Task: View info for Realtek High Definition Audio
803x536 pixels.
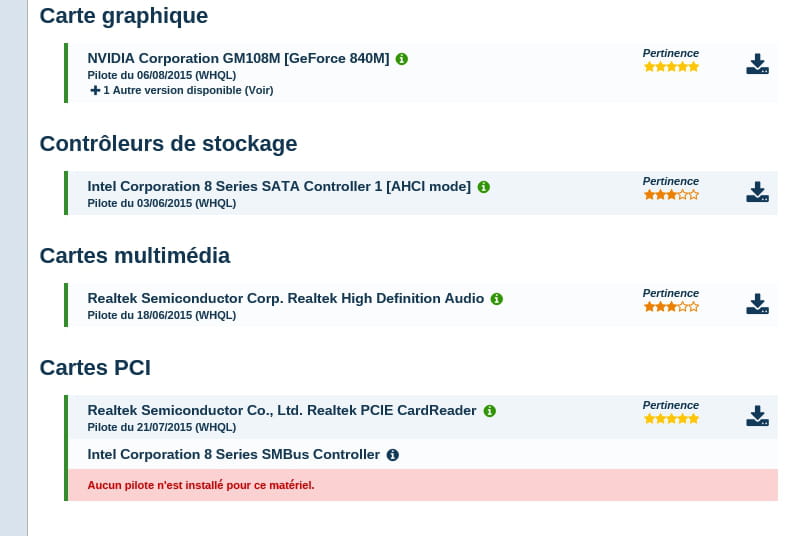Action: point(497,299)
